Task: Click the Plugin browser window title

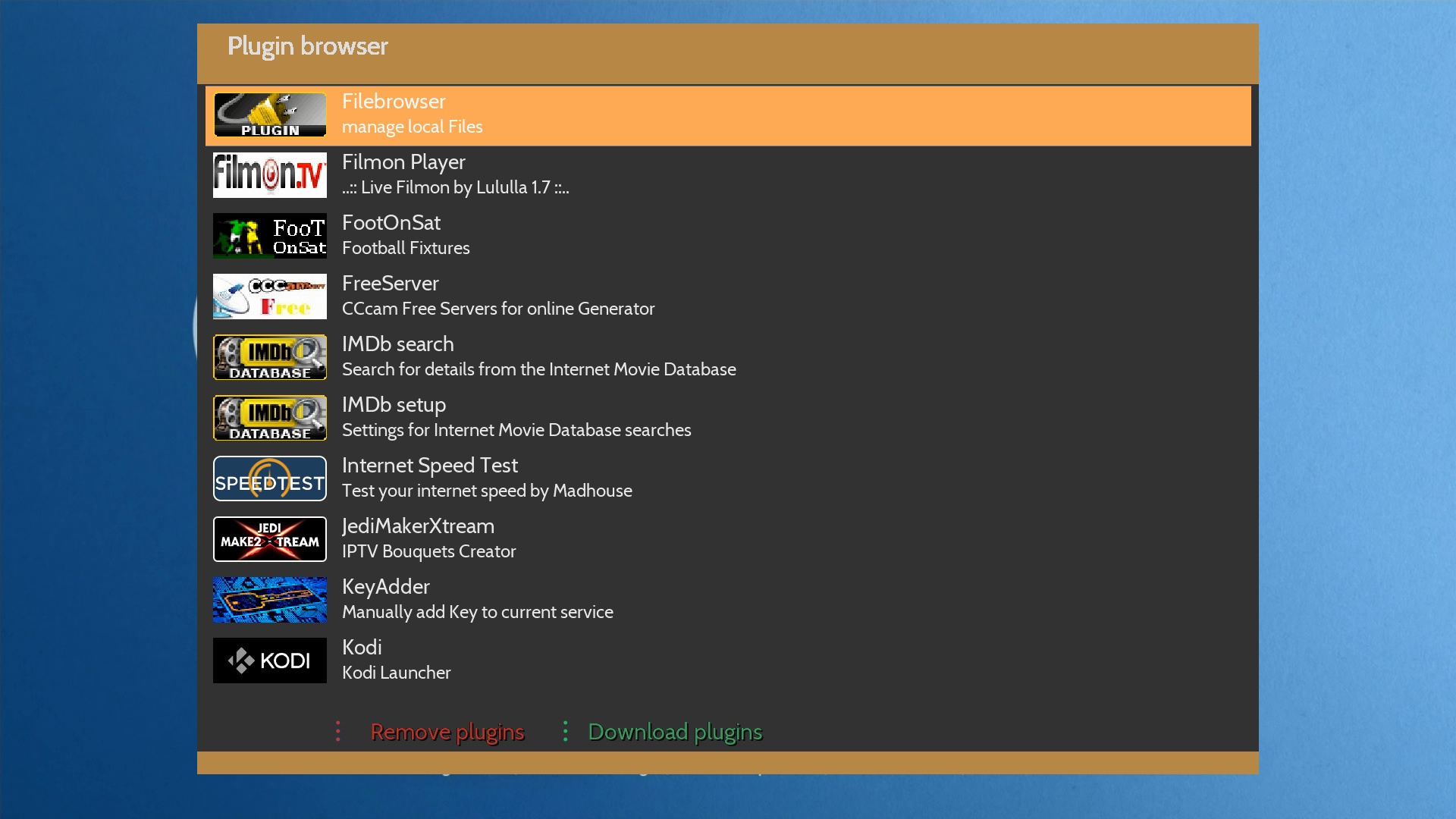Action: (x=308, y=47)
